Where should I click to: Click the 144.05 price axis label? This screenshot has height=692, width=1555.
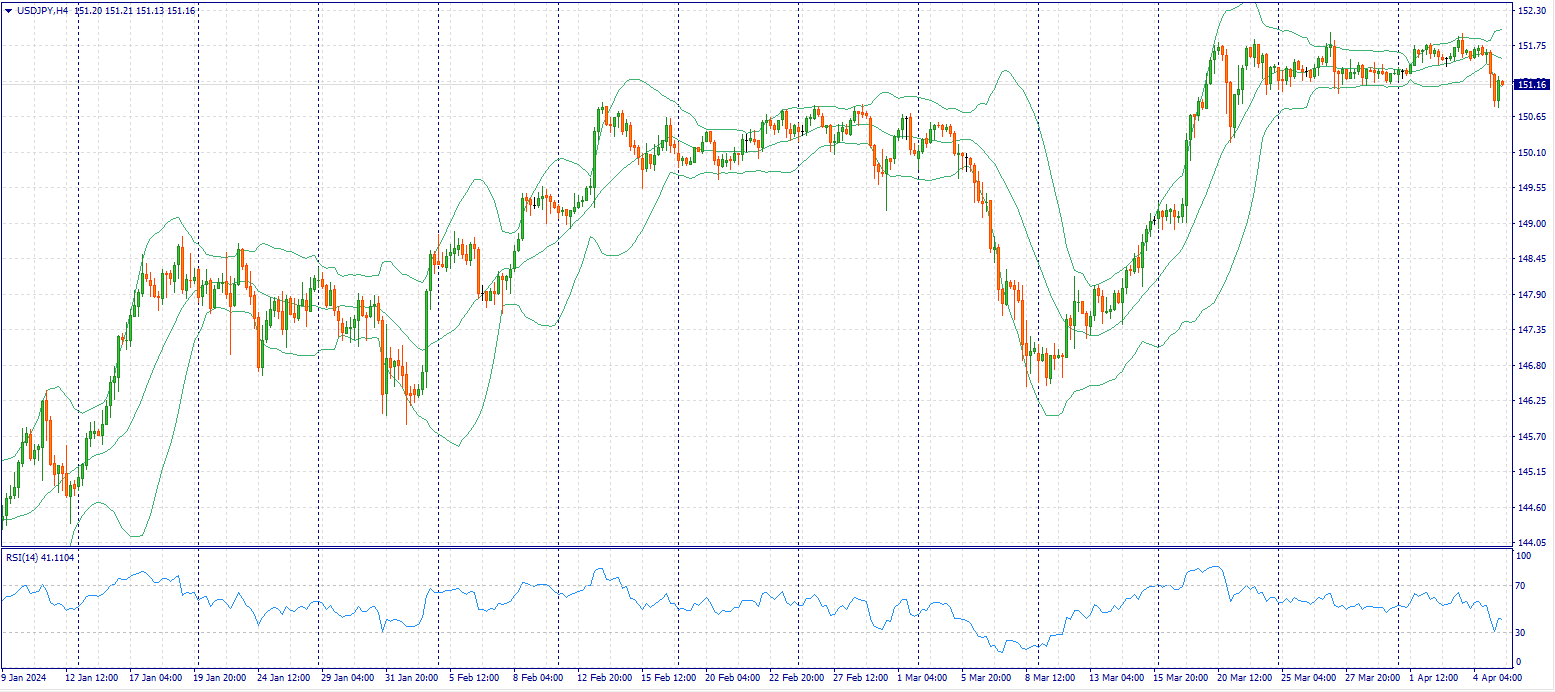click(x=1530, y=543)
